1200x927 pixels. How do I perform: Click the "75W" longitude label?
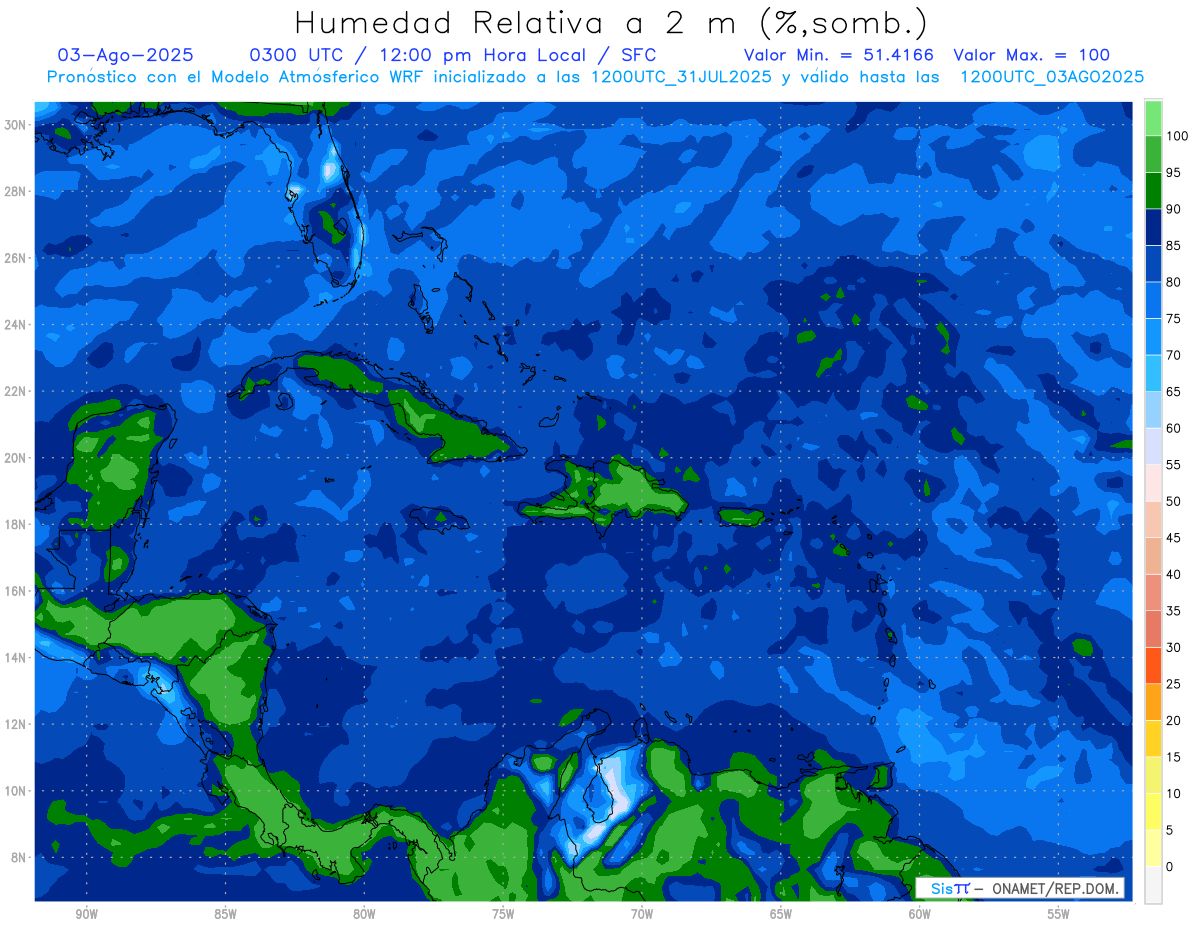click(x=503, y=914)
